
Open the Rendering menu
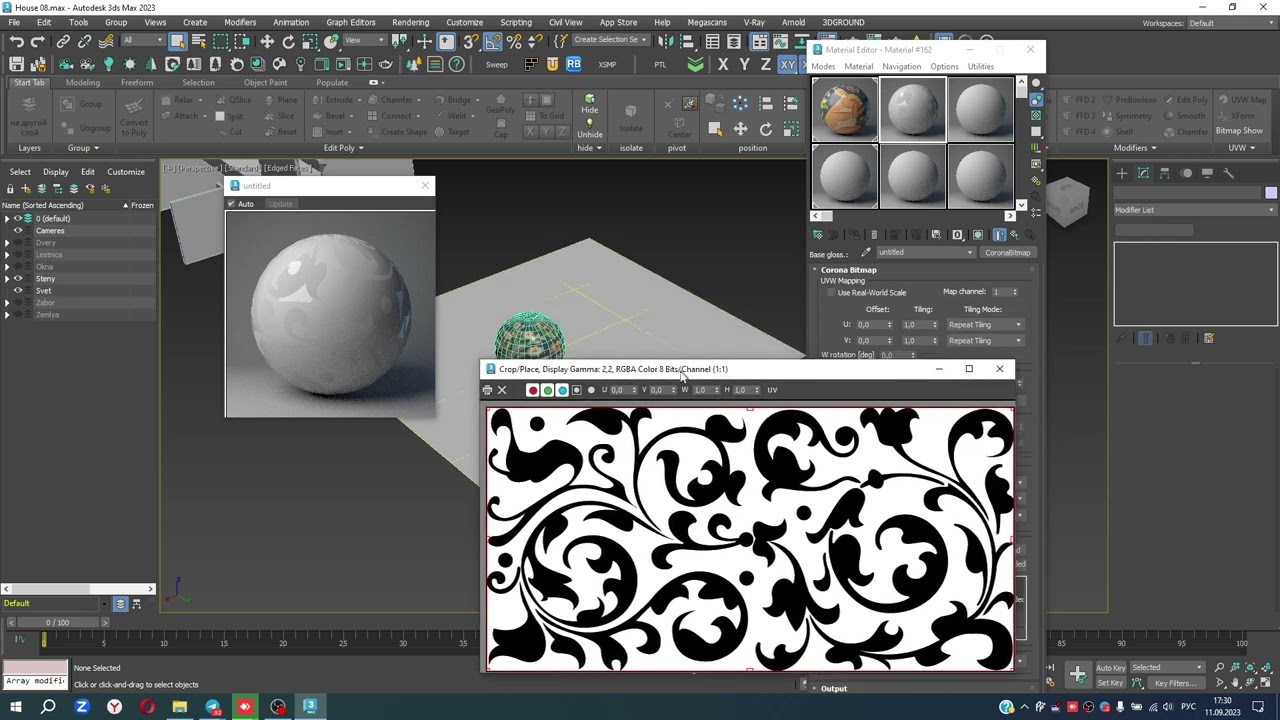[x=410, y=22]
